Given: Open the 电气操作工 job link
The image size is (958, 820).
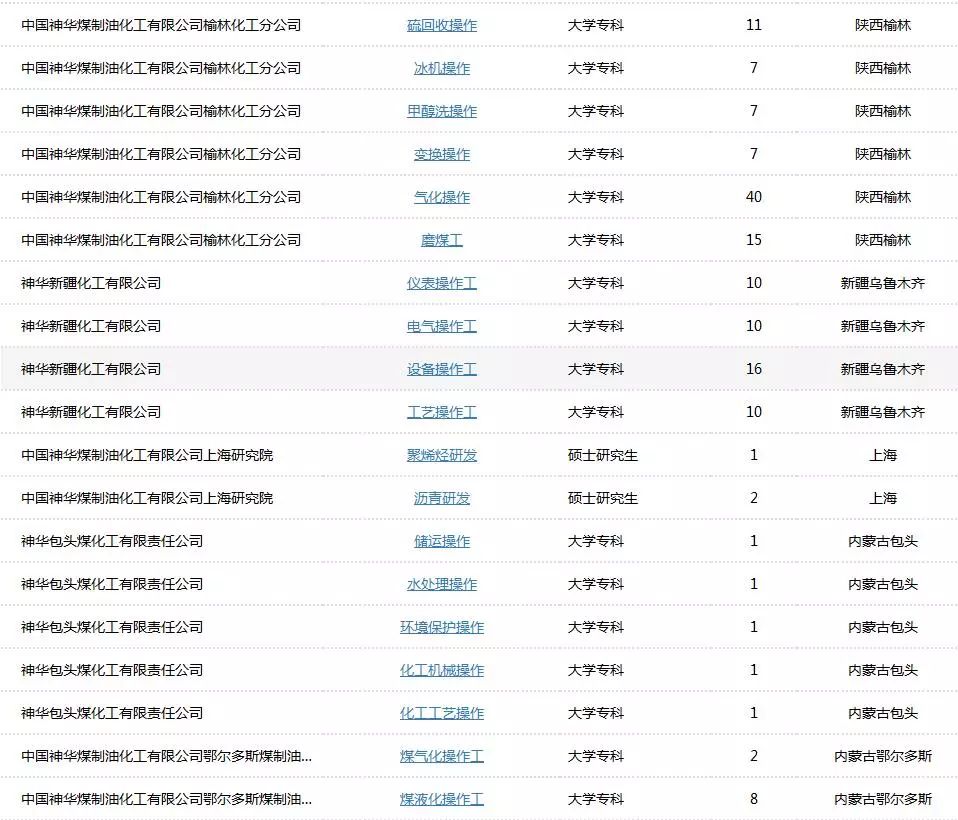Looking at the screenshot, I should 442,326.
